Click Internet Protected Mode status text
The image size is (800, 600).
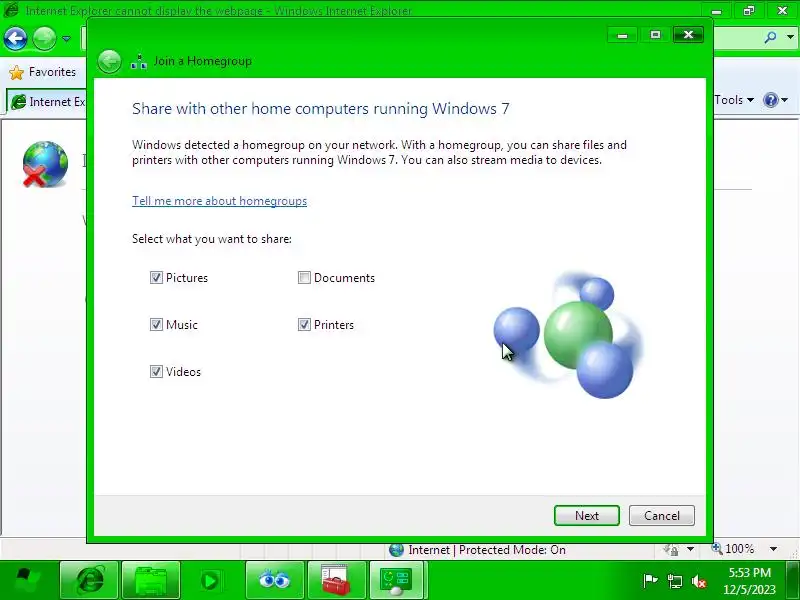point(487,550)
